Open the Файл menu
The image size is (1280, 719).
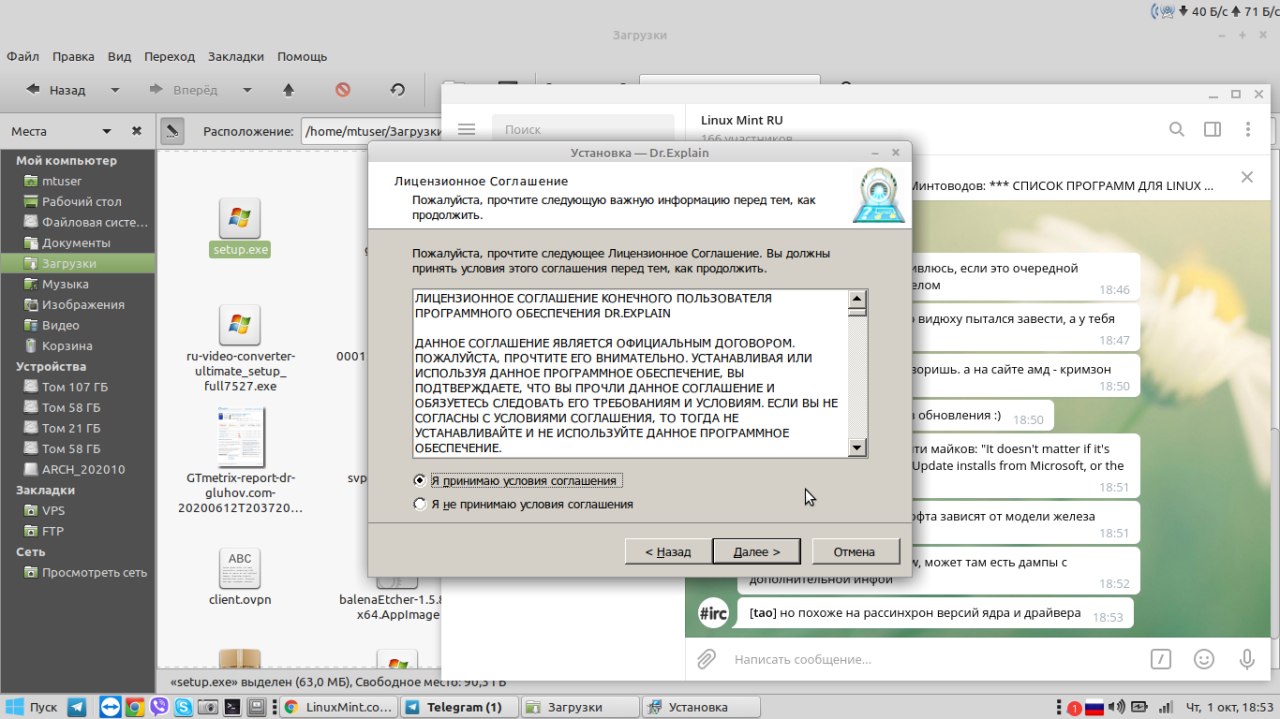(23, 57)
